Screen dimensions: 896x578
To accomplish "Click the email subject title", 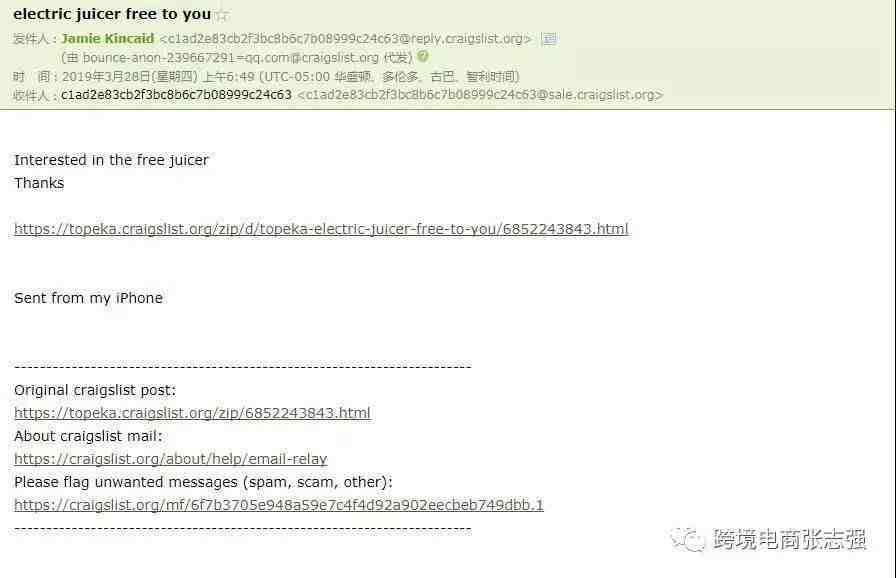I will (112, 14).
